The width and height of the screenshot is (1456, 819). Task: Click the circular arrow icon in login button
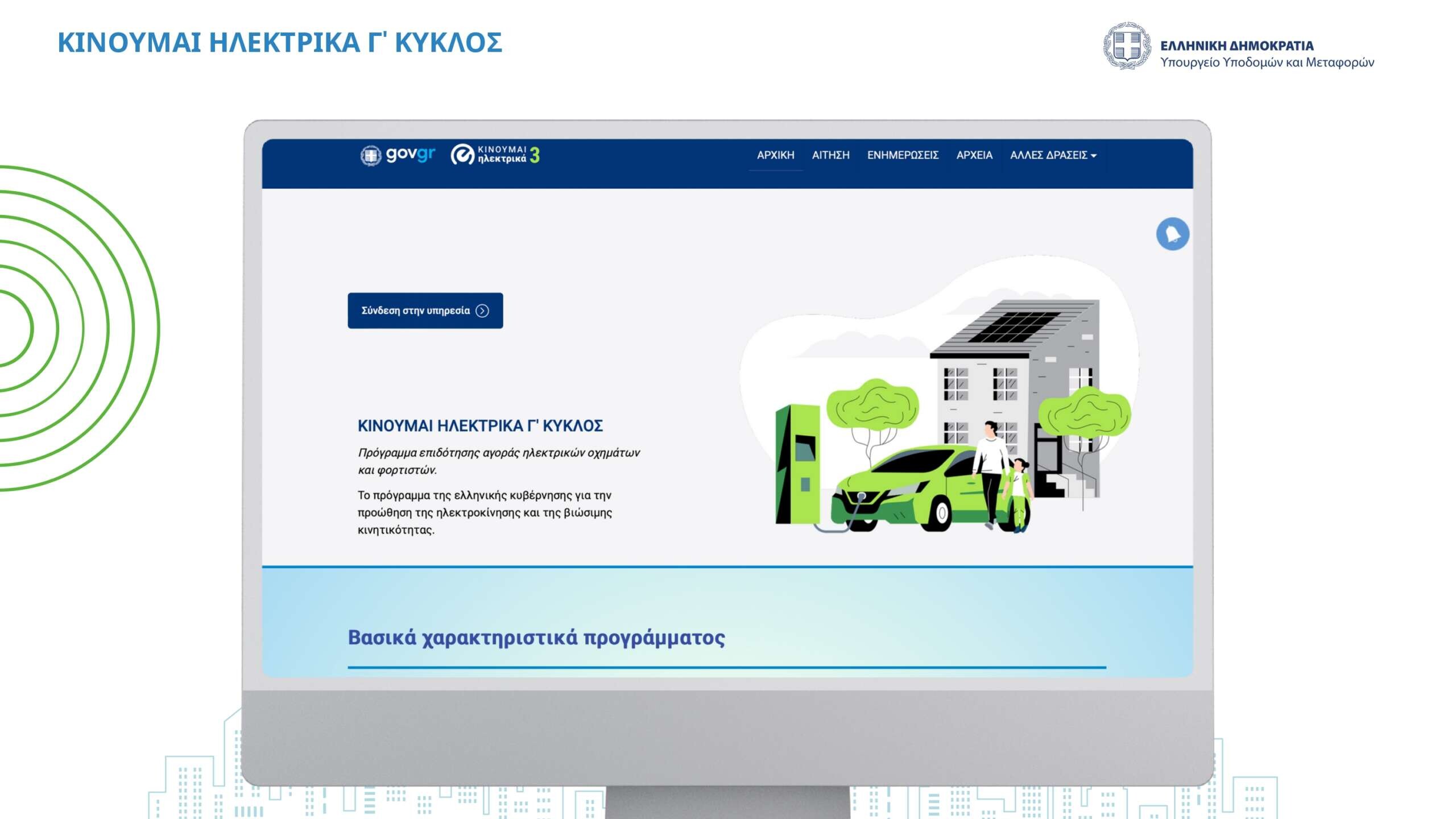(x=482, y=312)
